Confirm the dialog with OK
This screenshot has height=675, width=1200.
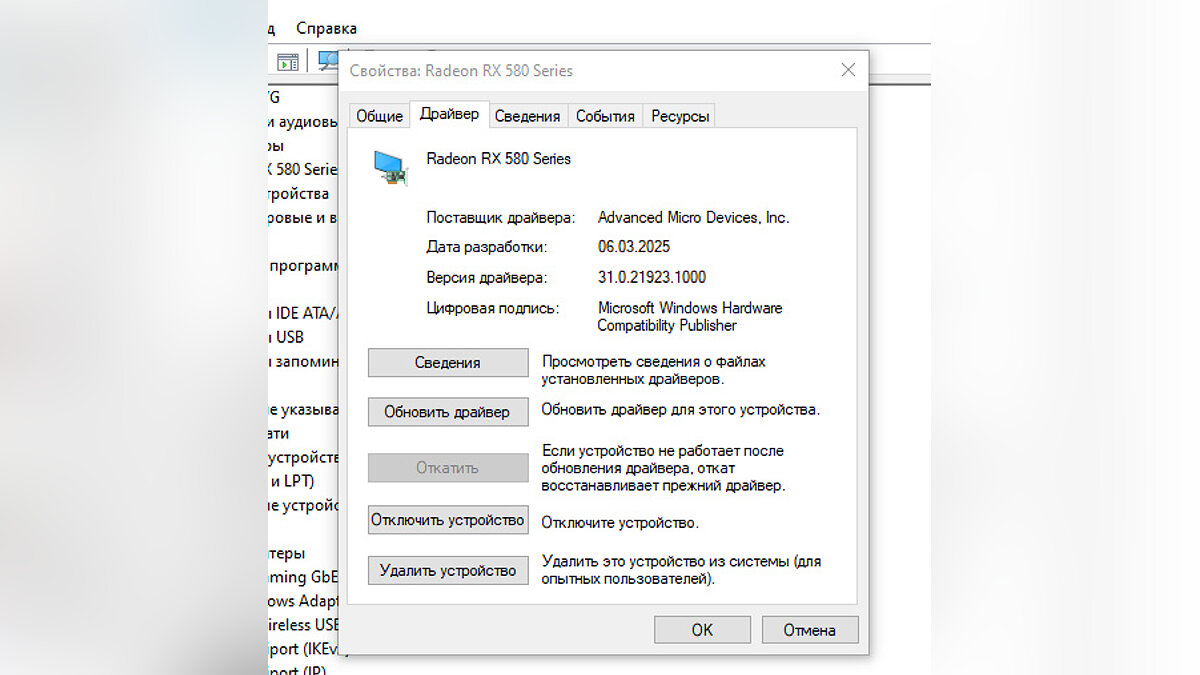click(x=702, y=630)
